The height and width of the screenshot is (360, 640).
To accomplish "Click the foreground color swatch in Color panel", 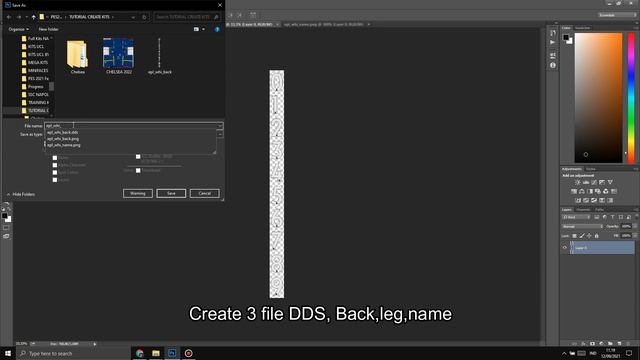I will pos(566,38).
